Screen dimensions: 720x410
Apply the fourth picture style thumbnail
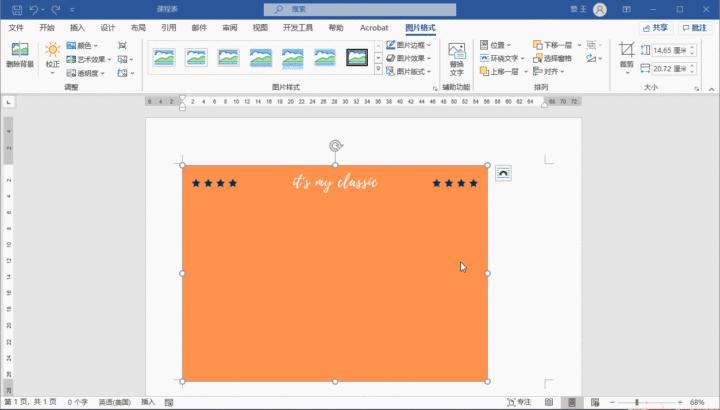260,58
